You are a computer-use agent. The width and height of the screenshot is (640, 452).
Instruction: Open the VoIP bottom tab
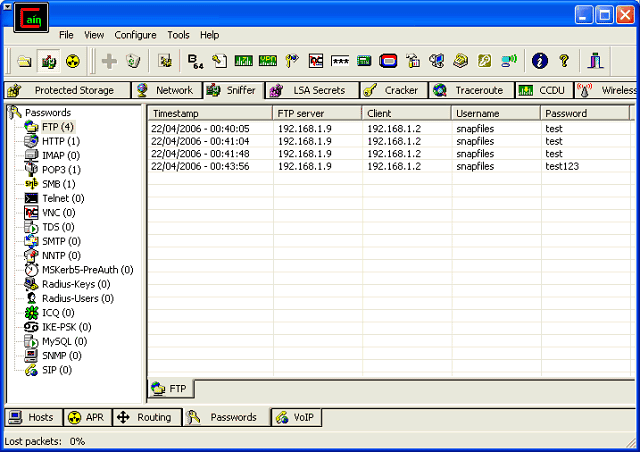[296, 417]
